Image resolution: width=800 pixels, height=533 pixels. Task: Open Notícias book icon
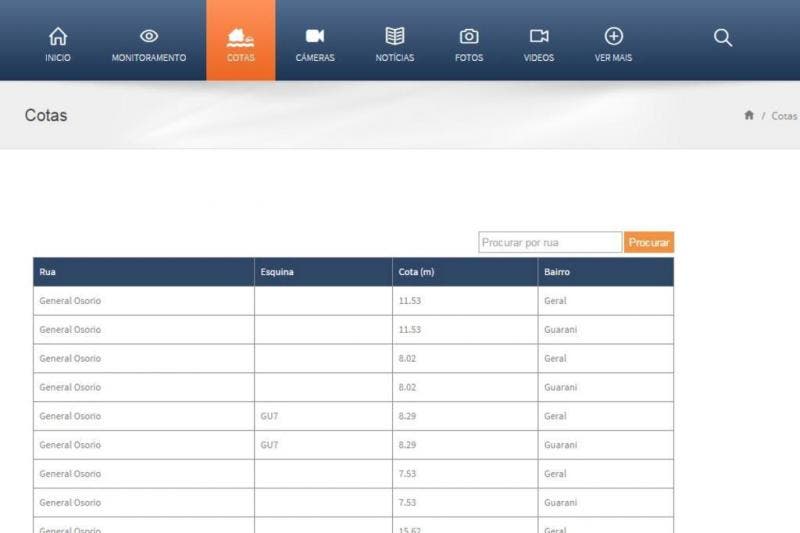[395, 37]
